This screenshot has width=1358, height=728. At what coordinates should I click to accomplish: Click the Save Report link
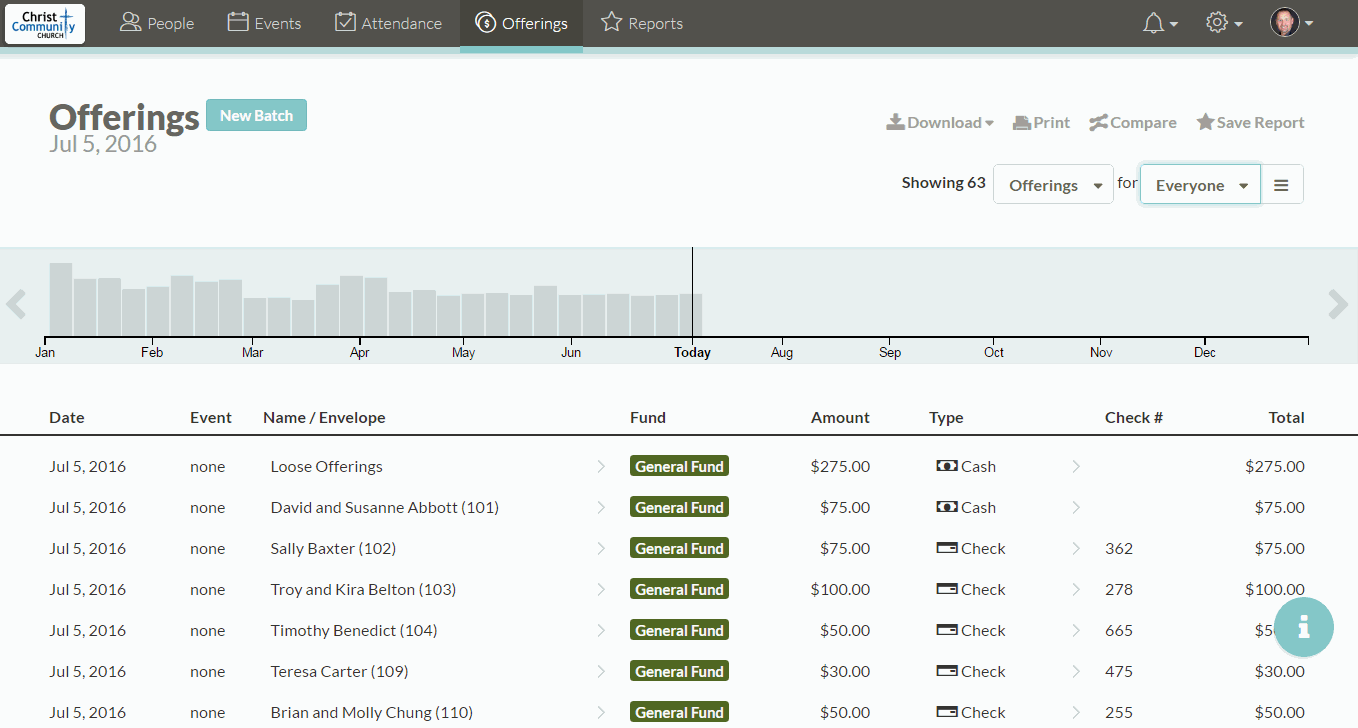pos(1250,123)
